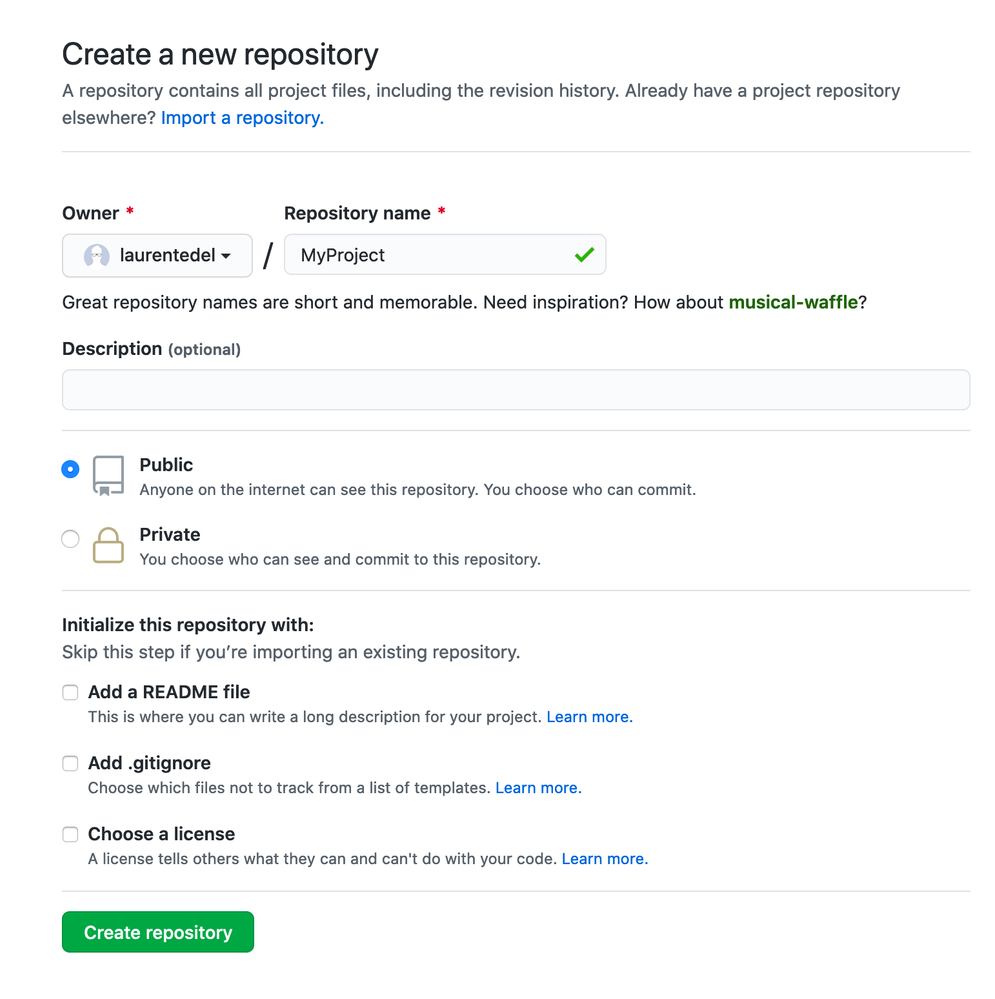
Task: Check the Add .gitignore option
Action: pos(70,763)
